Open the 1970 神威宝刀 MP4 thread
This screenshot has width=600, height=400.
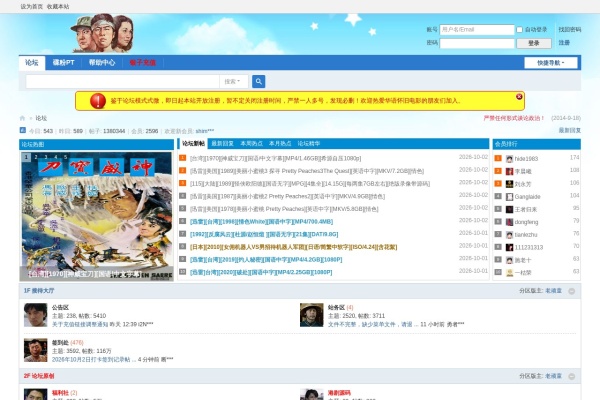[x=276, y=158]
